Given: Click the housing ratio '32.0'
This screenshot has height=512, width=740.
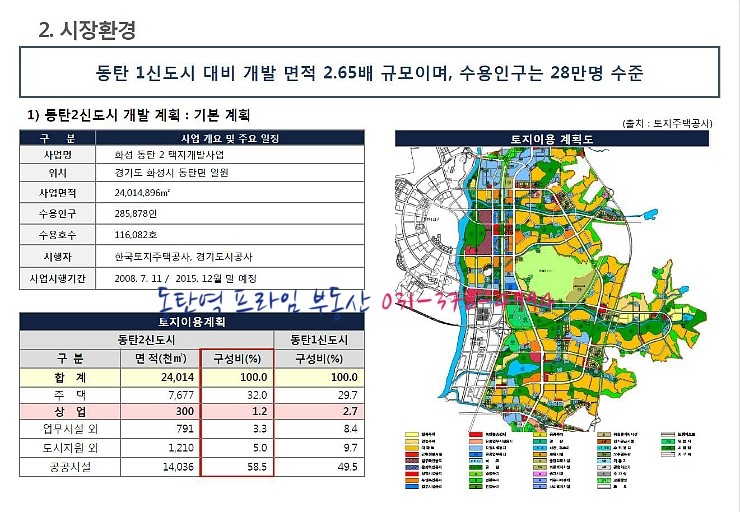Looking at the screenshot, I should click(x=257, y=395).
